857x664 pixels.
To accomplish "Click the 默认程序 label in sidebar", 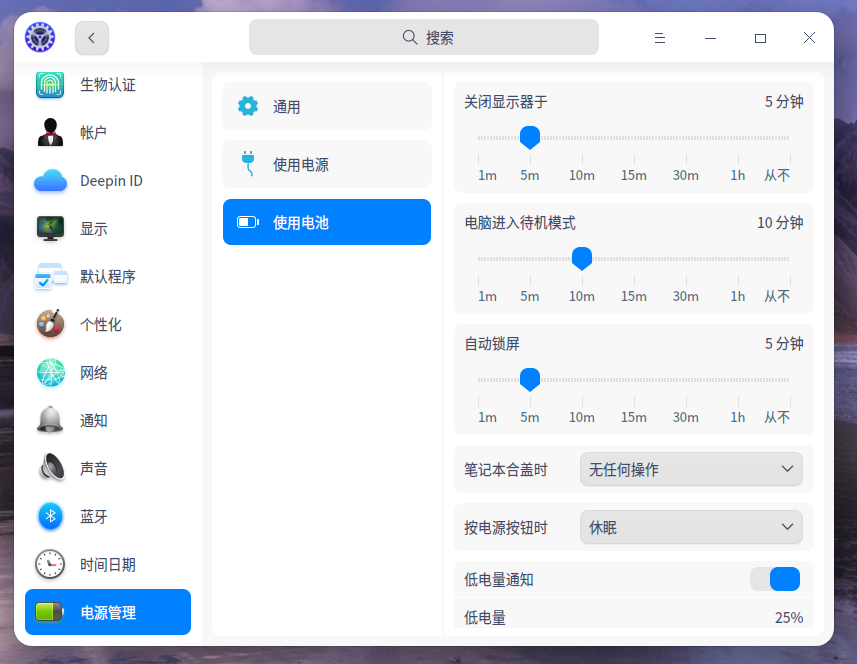I will pyautogui.click(x=108, y=277).
